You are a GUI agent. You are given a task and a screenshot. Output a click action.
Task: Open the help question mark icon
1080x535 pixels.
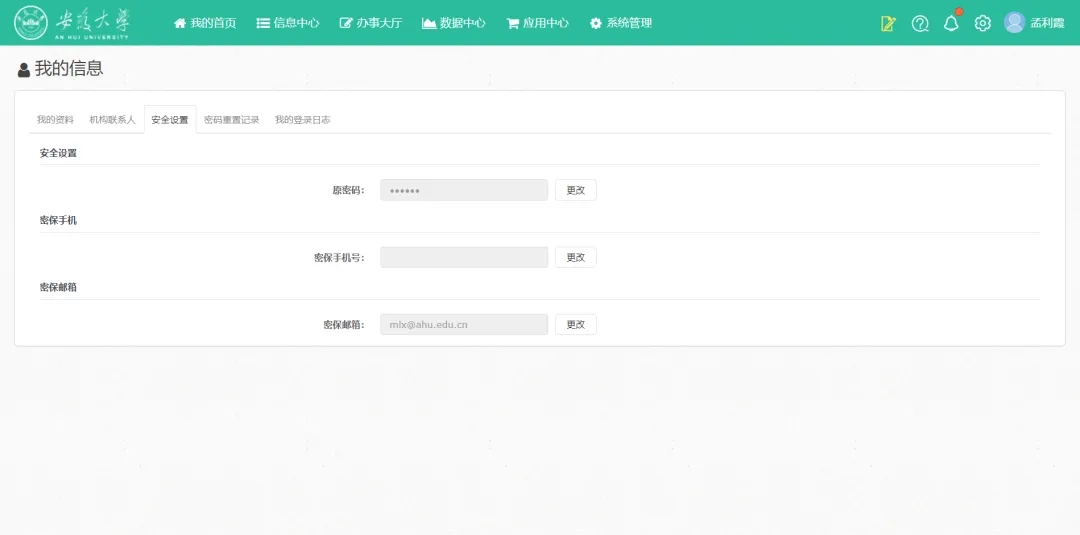tap(920, 23)
